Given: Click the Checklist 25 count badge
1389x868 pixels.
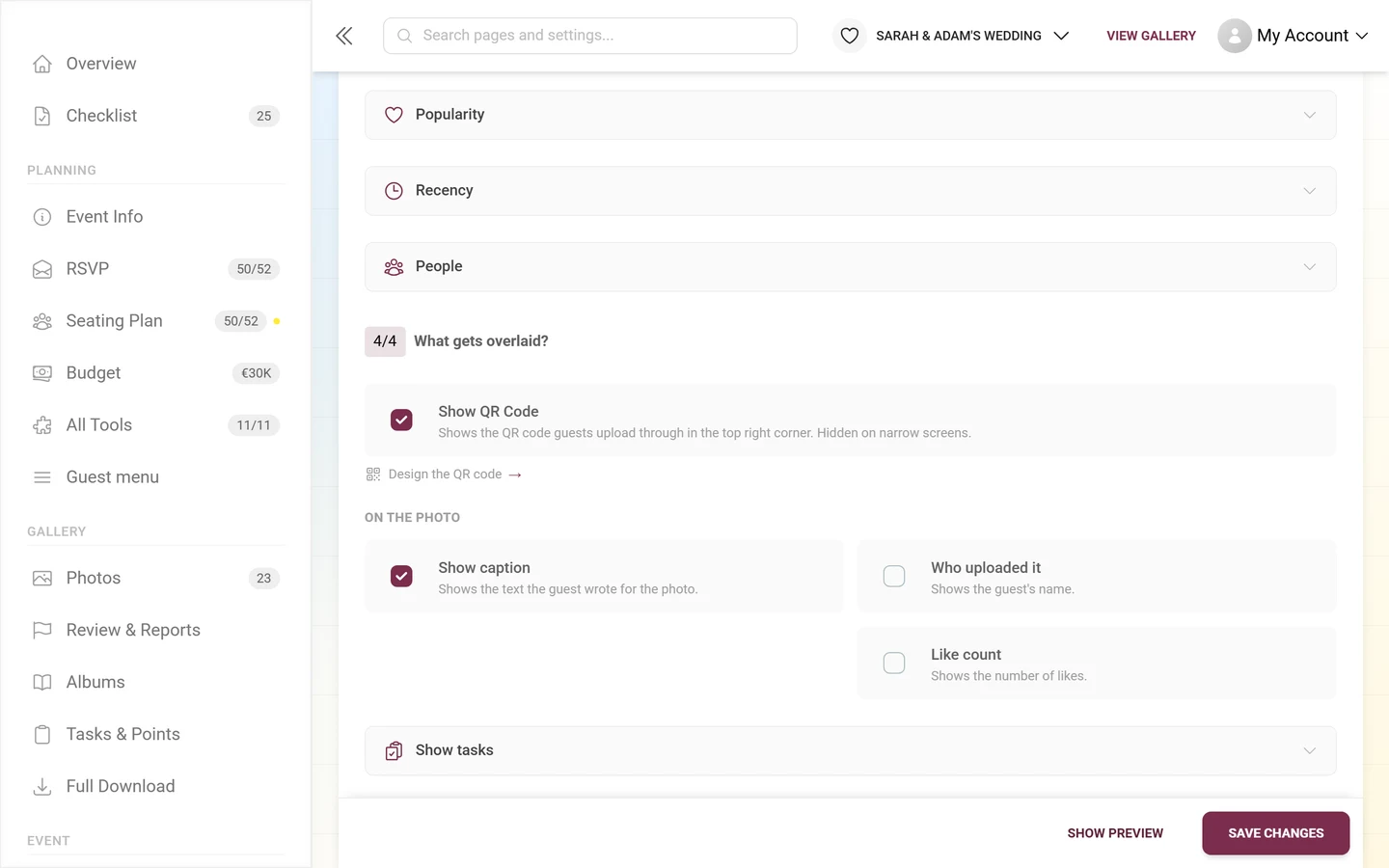Looking at the screenshot, I should coord(264,116).
